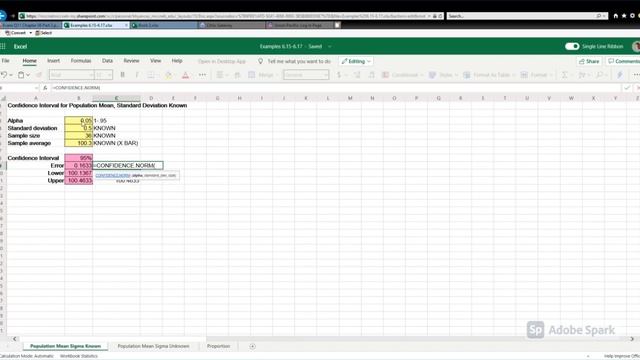
Task: Select the pink 95% confidence cell
Action: coord(78,158)
